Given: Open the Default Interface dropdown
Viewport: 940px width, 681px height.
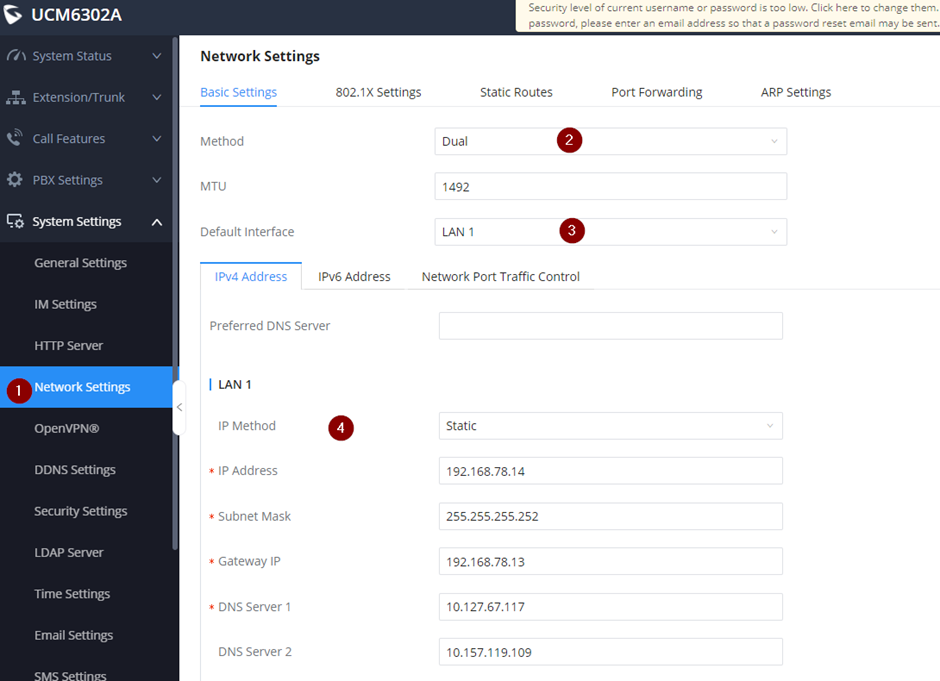Looking at the screenshot, I should pos(610,232).
